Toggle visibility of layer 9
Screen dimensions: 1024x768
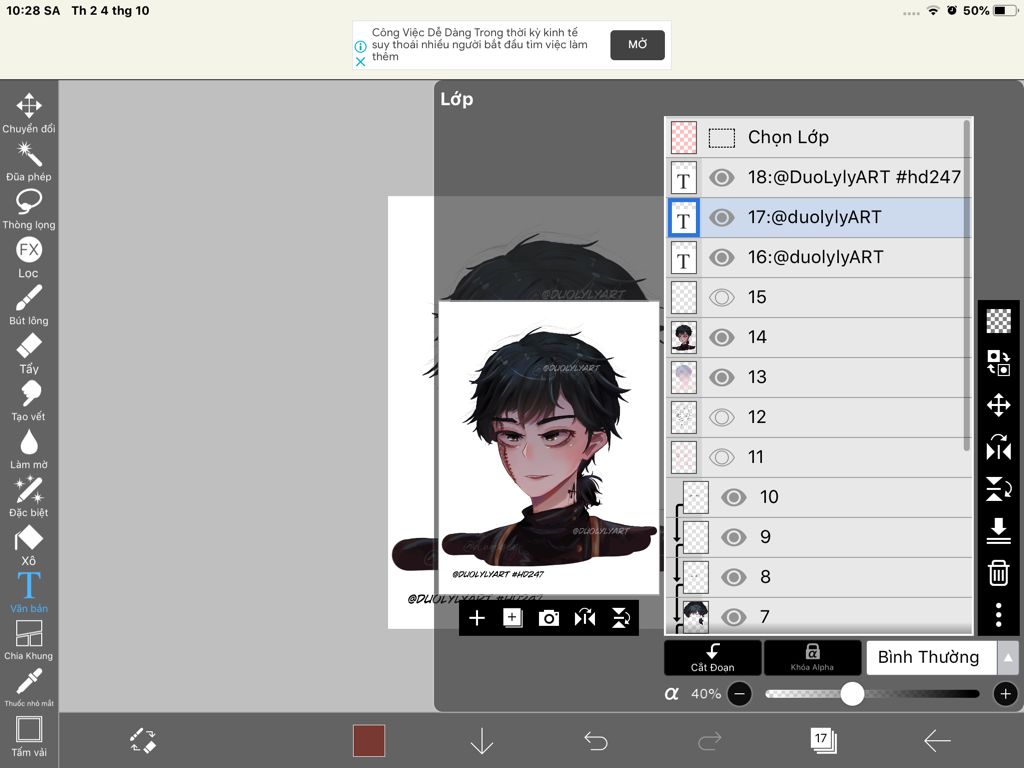click(x=733, y=537)
